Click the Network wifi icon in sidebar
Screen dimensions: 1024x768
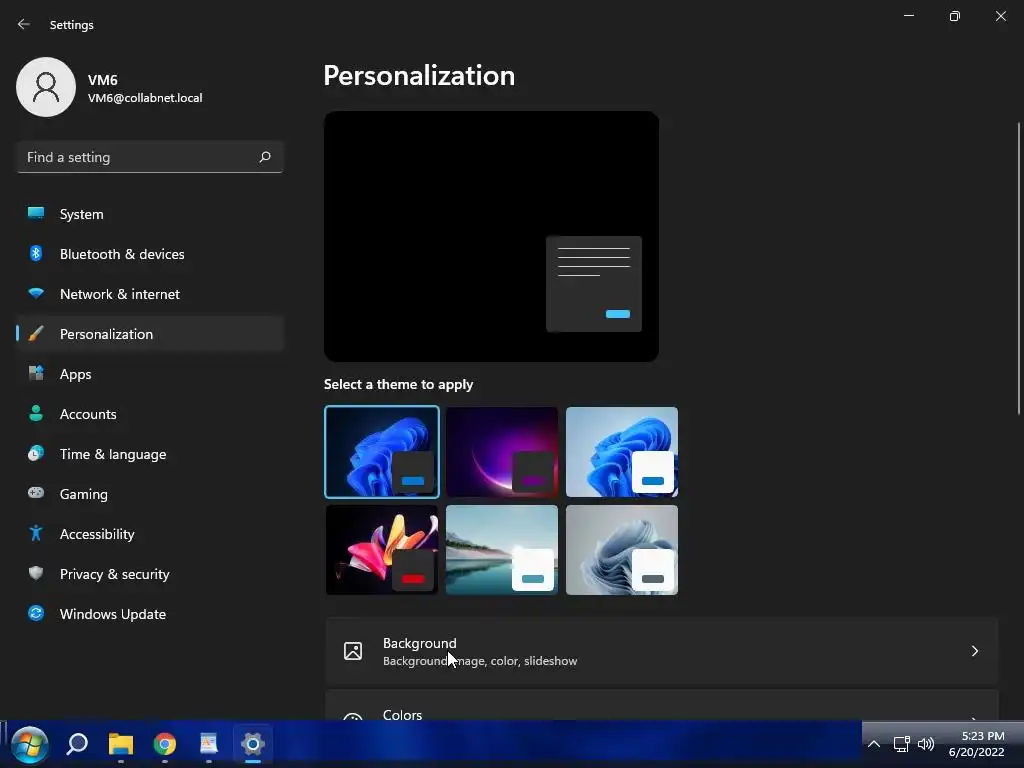[x=36, y=293]
